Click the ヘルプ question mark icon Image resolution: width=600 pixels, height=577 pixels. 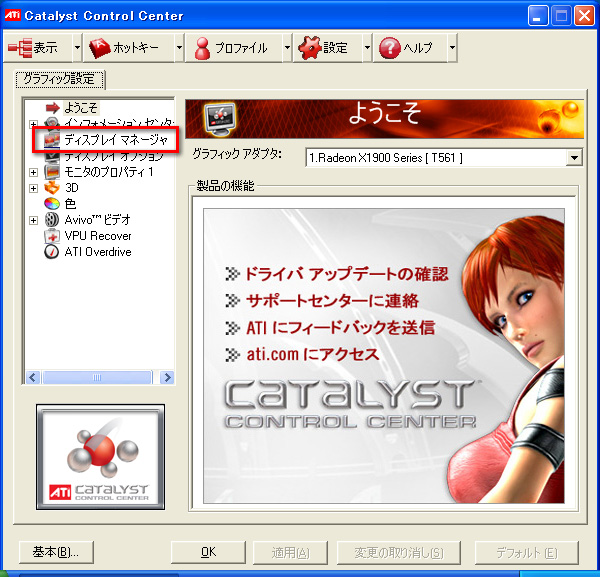(390, 48)
